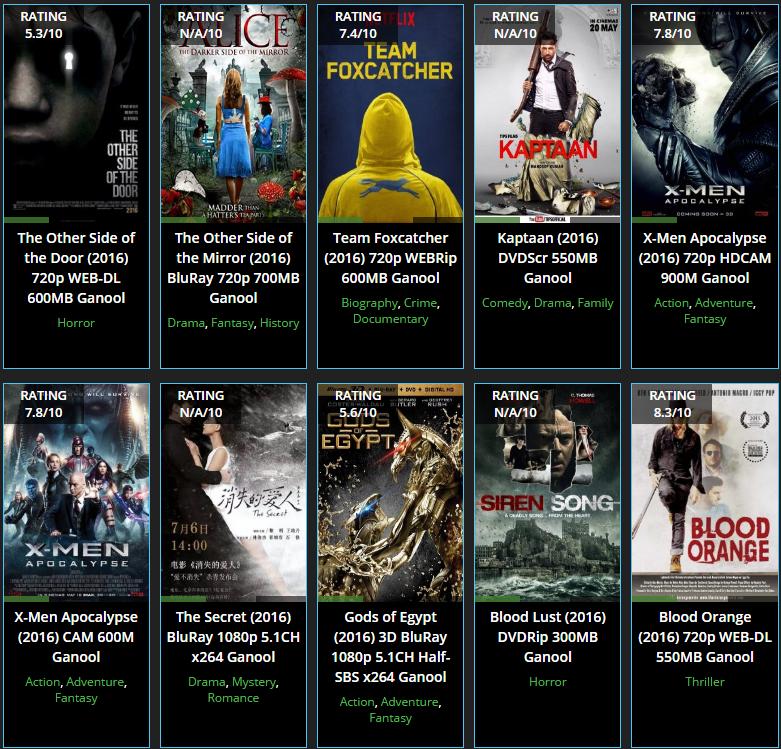Select Mystery genre under The Secret

(x=254, y=682)
